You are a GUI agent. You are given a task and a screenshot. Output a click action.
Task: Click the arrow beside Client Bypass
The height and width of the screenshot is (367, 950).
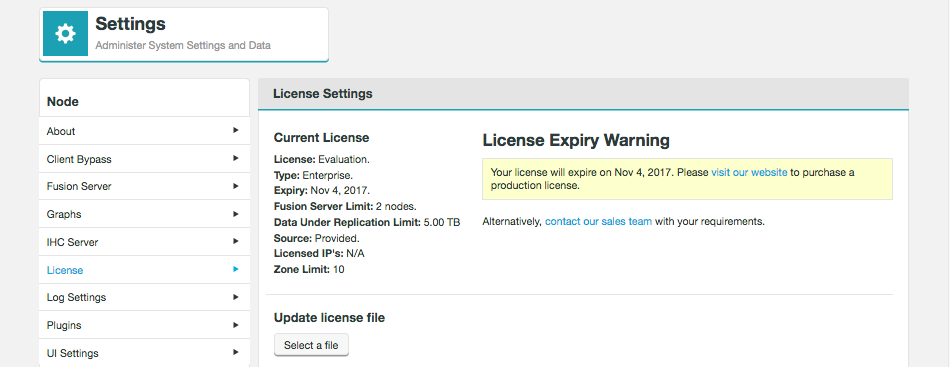[236, 158]
